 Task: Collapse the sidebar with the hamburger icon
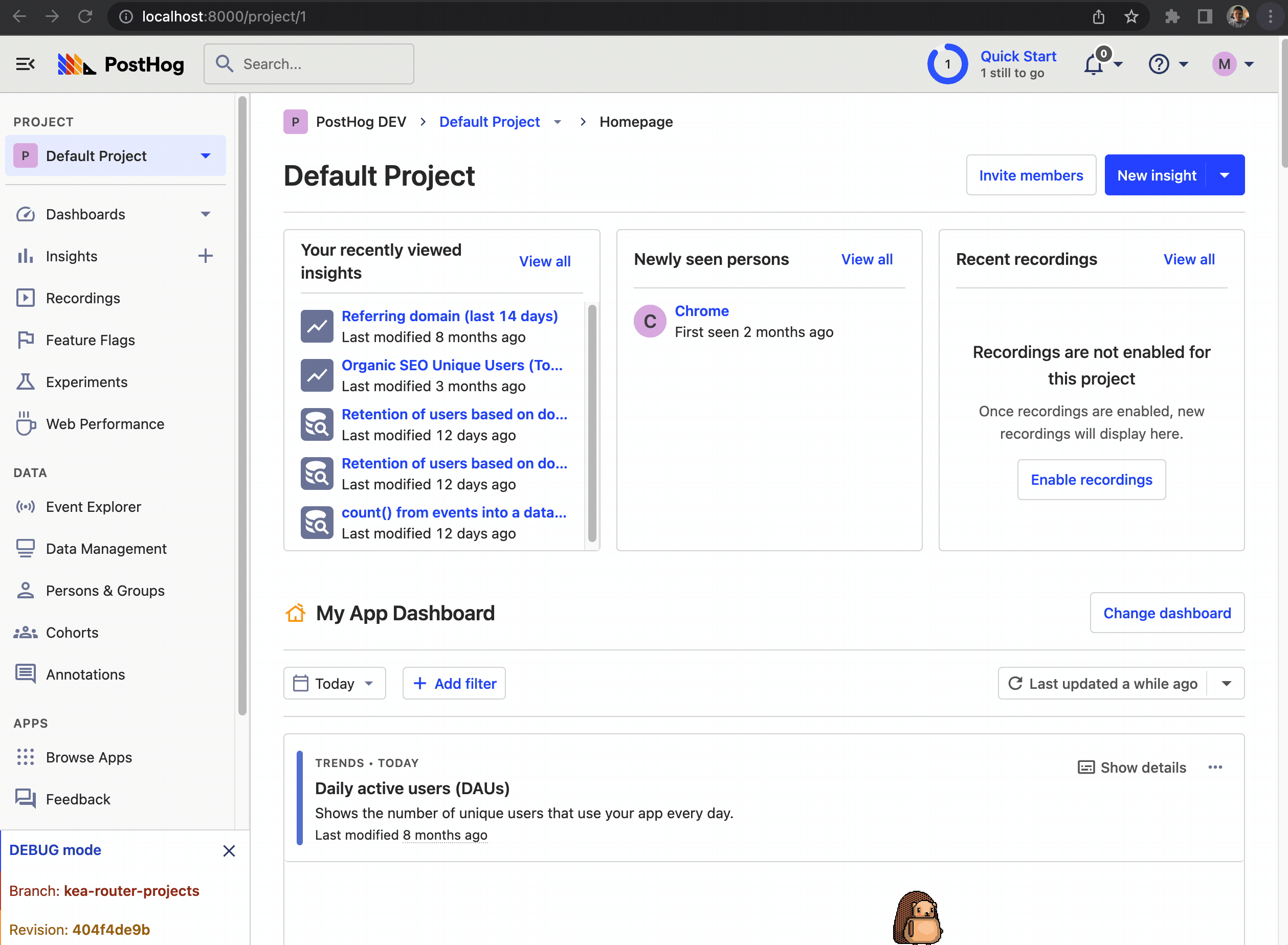click(25, 64)
